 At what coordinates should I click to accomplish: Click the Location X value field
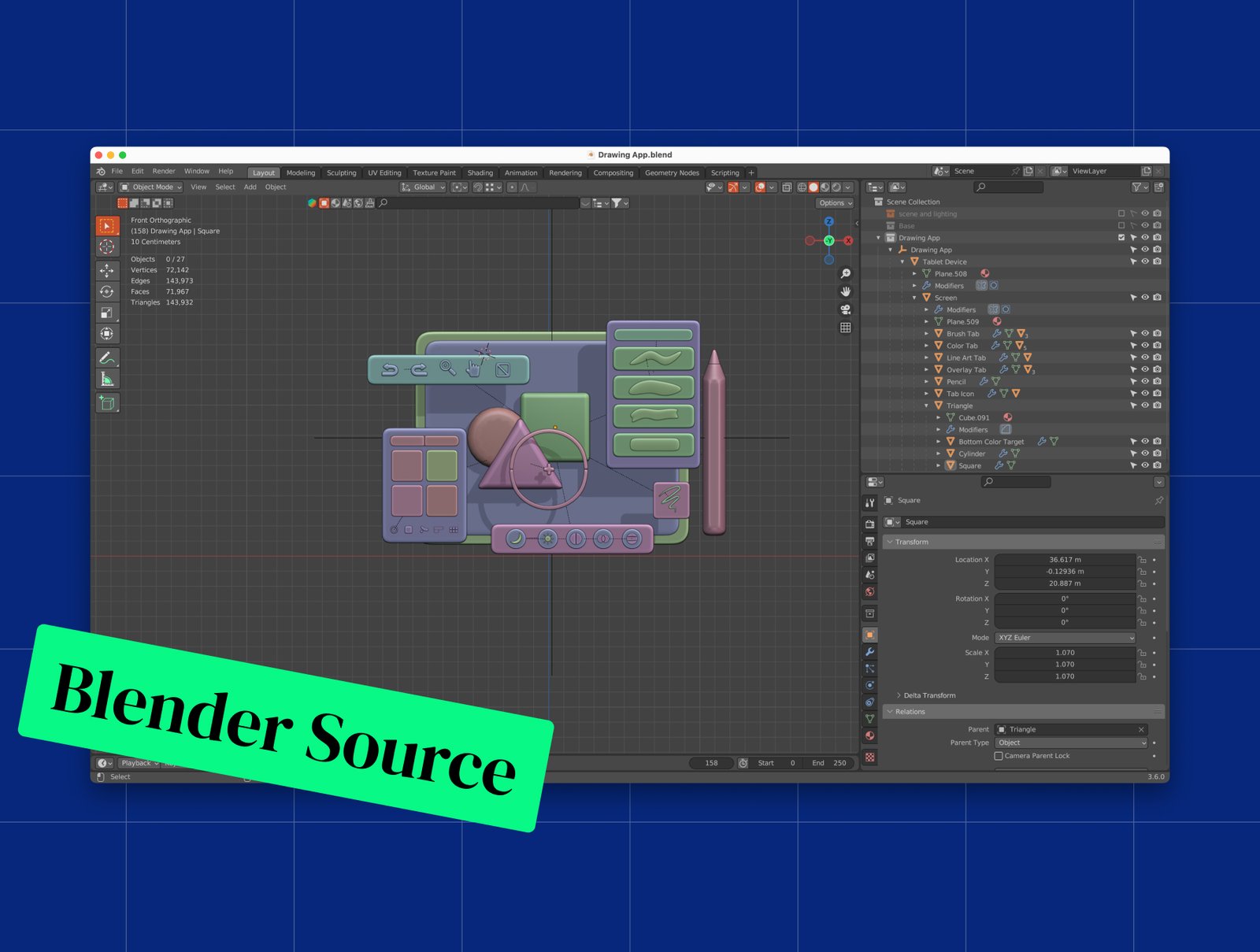pyautogui.click(x=1064, y=560)
